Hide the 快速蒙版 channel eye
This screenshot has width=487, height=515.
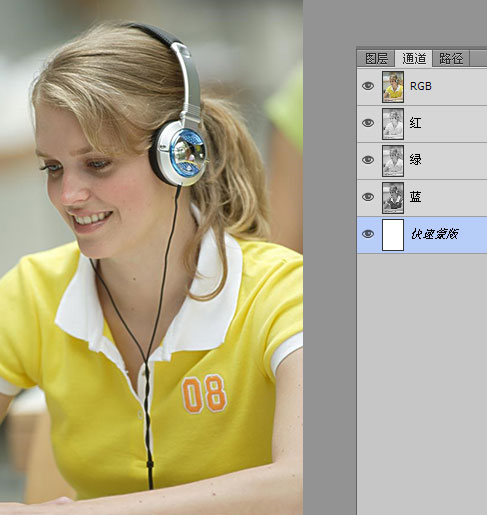click(x=368, y=234)
